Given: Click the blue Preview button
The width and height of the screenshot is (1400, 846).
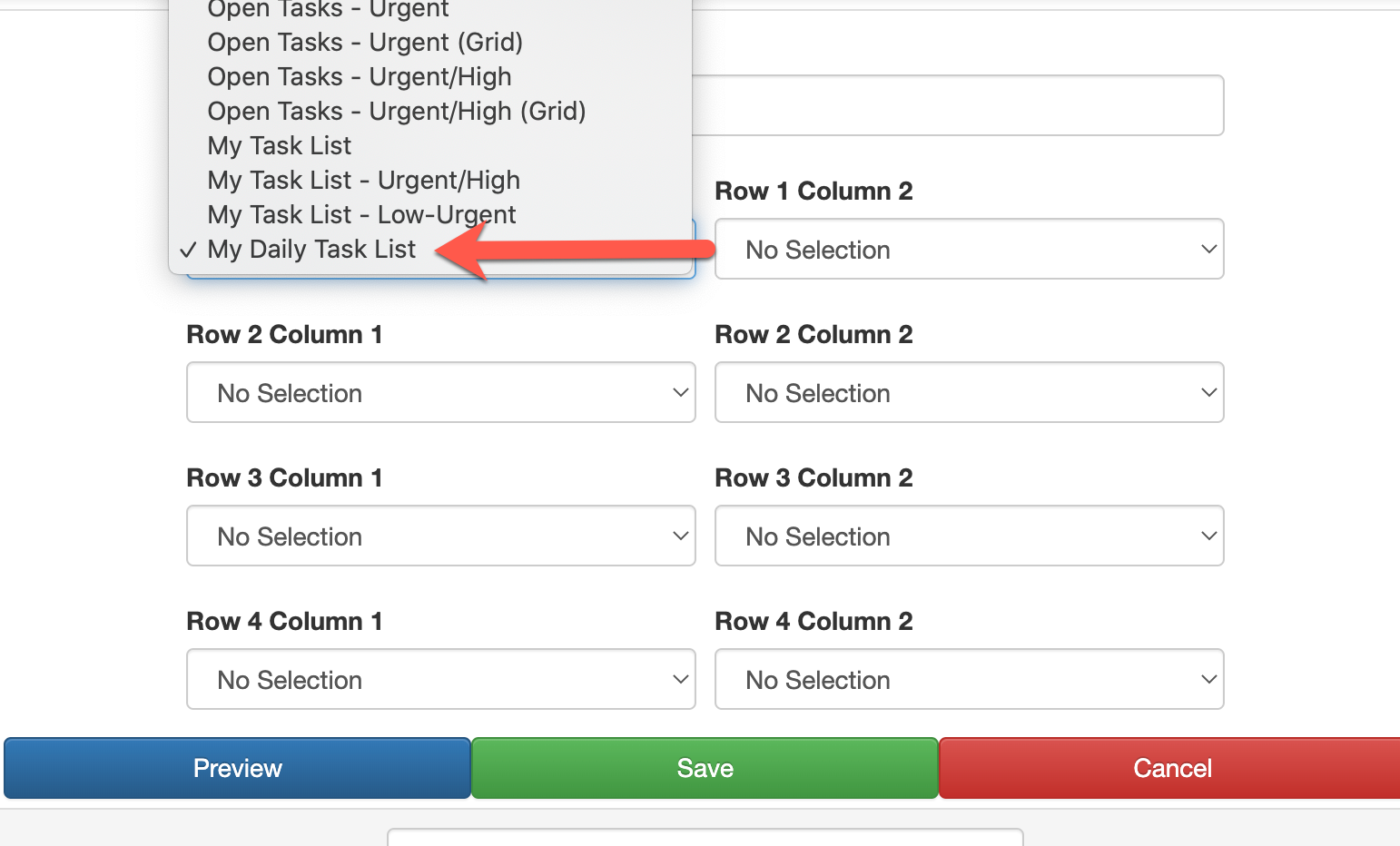Looking at the screenshot, I should 237,768.
